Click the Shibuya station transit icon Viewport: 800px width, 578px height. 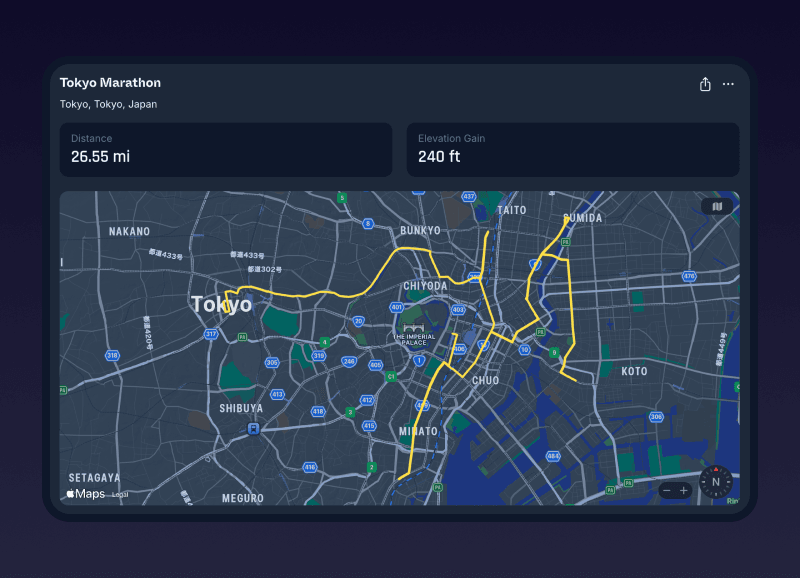pos(254,429)
